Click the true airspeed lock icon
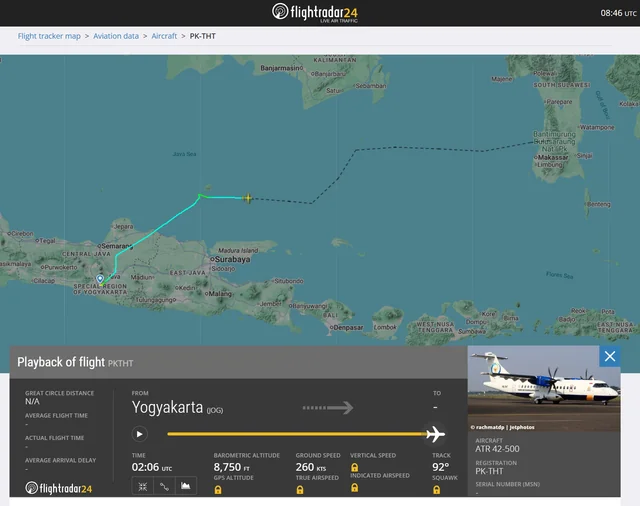This screenshot has width=640, height=506. point(300,490)
